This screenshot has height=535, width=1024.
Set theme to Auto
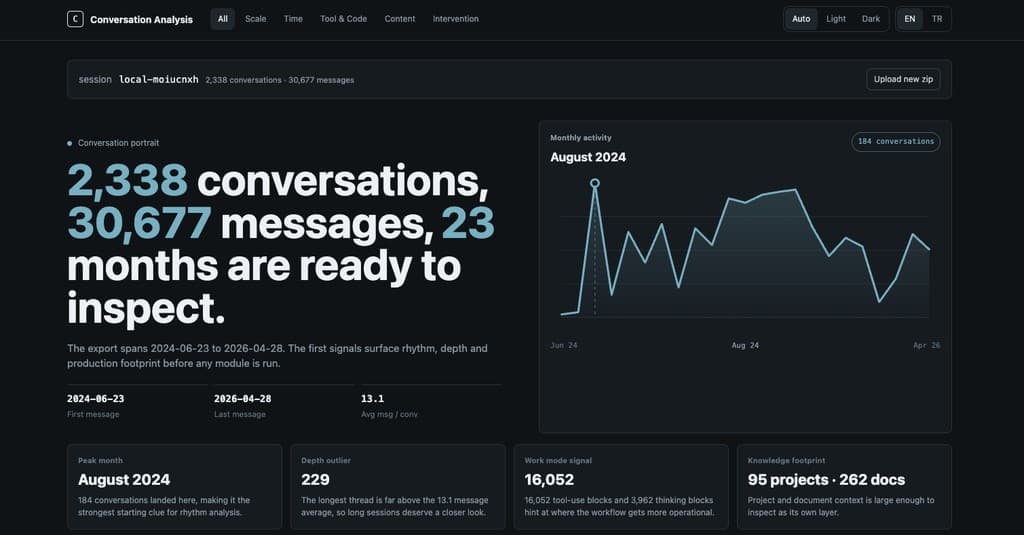click(x=801, y=19)
